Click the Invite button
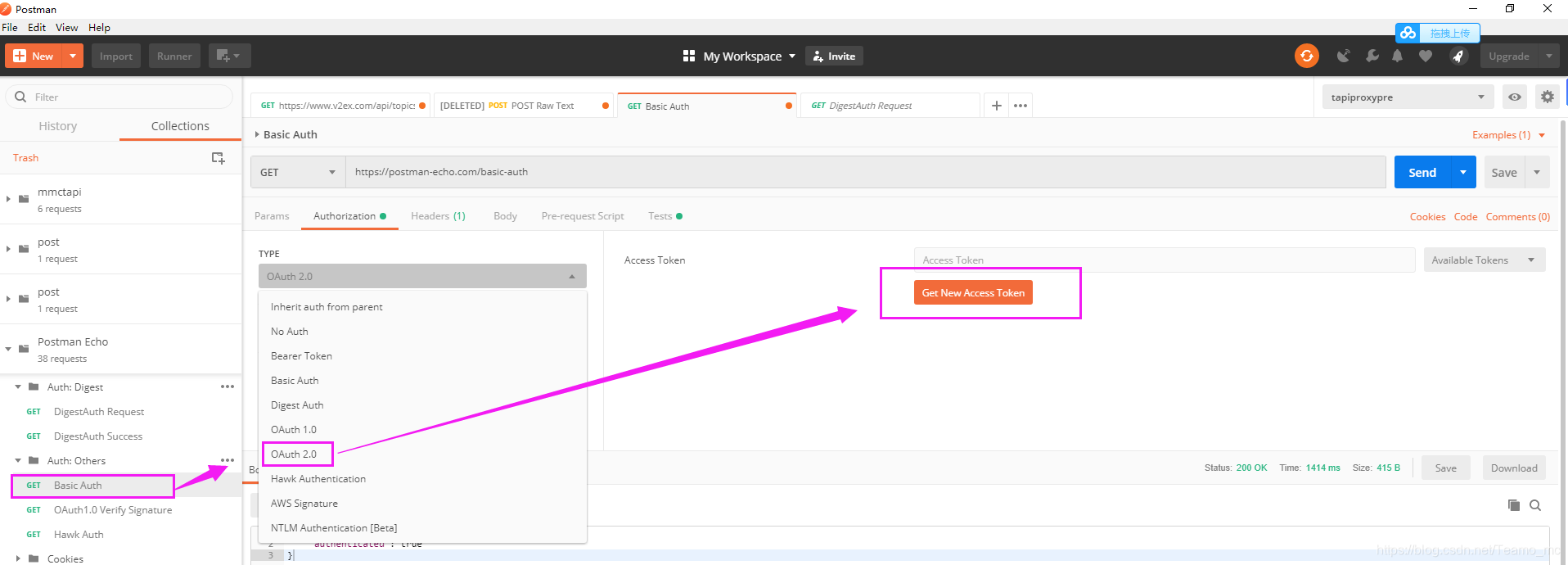 (x=835, y=56)
